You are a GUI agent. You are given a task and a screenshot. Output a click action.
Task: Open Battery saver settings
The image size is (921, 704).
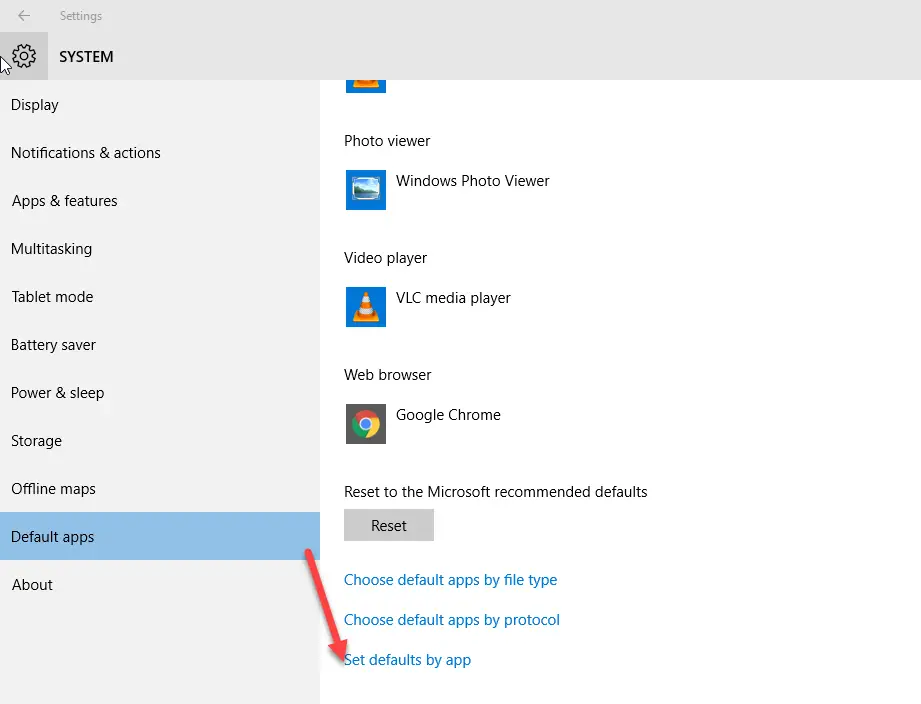click(x=53, y=344)
